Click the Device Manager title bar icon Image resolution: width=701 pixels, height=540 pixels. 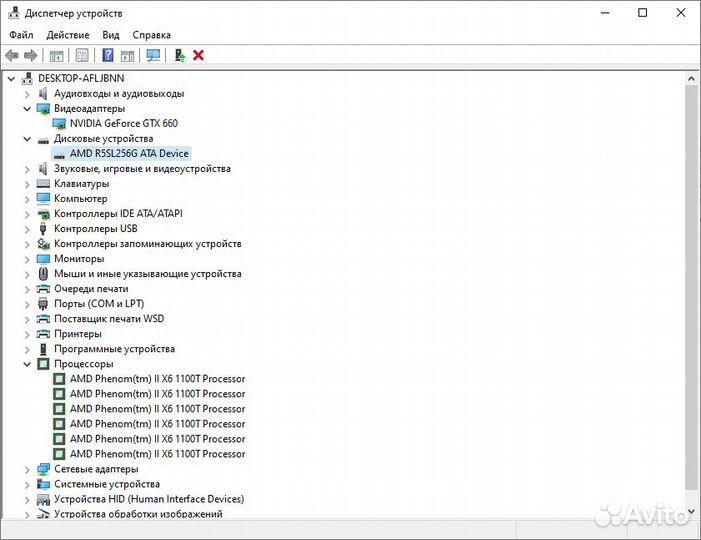pos(13,13)
